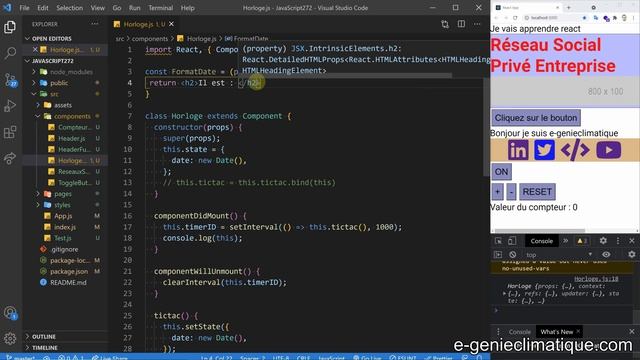Select the What's New drawer tab
This screenshot has width=640, height=360.
tap(557, 332)
